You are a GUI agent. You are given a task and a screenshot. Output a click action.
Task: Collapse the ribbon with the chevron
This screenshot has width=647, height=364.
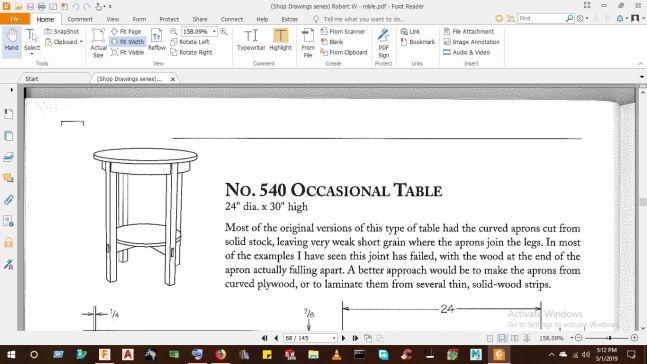[x=640, y=64]
